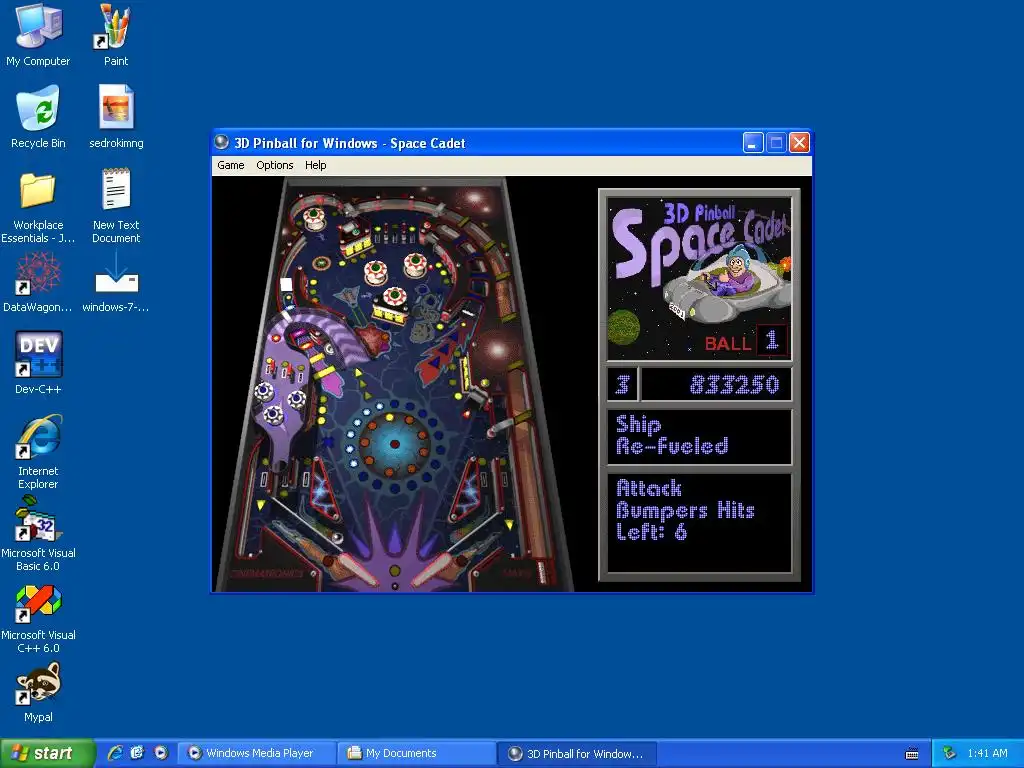The height and width of the screenshot is (768, 1024).
Task: Open the Game menu
Action: (x=231, y=165)
